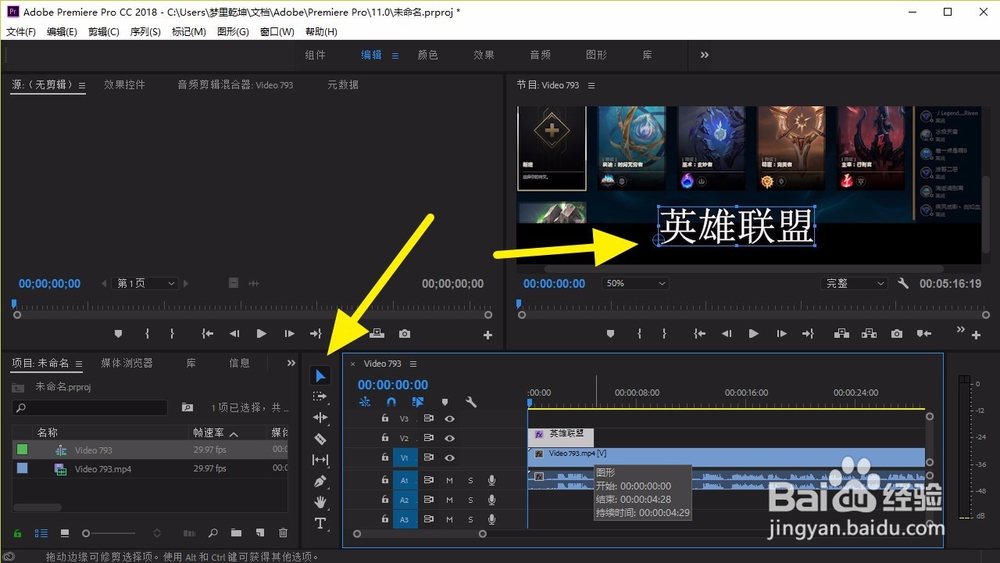Open Source monitor button editor plus
The image size is (1000, 563).
pos(488,335)
